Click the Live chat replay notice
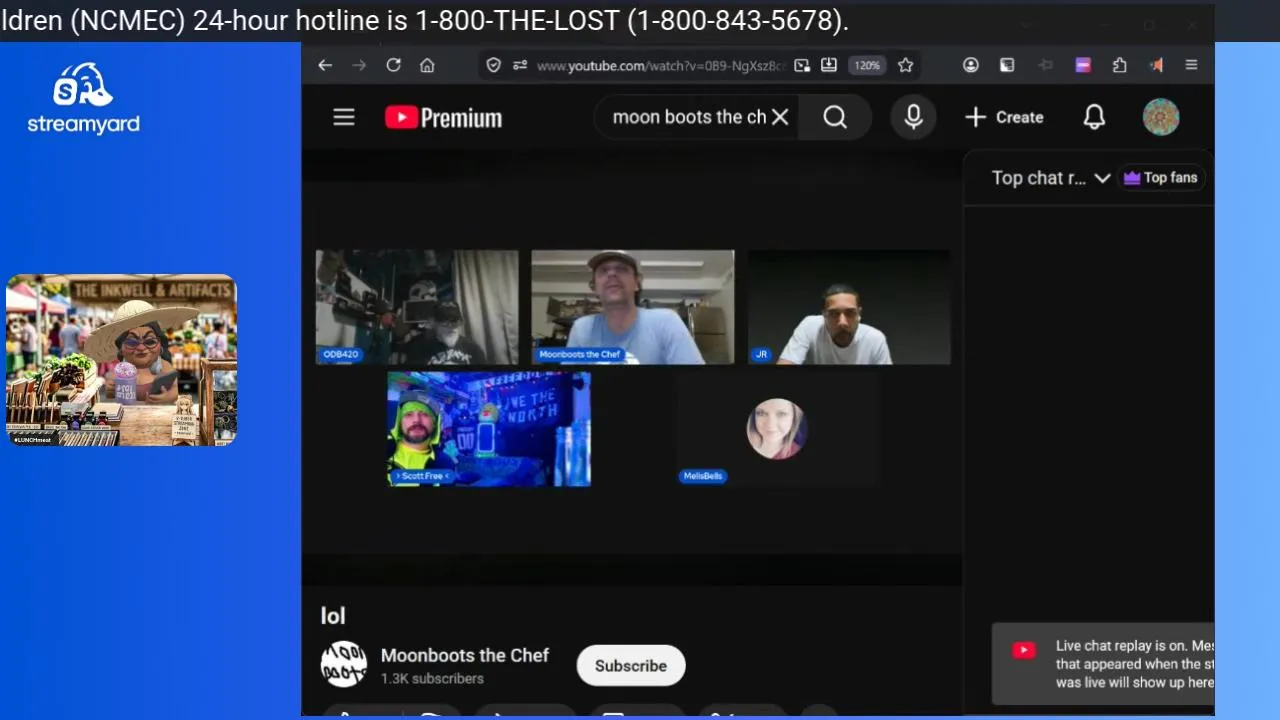This screenshot has width=1280, height=720. 1103,664
